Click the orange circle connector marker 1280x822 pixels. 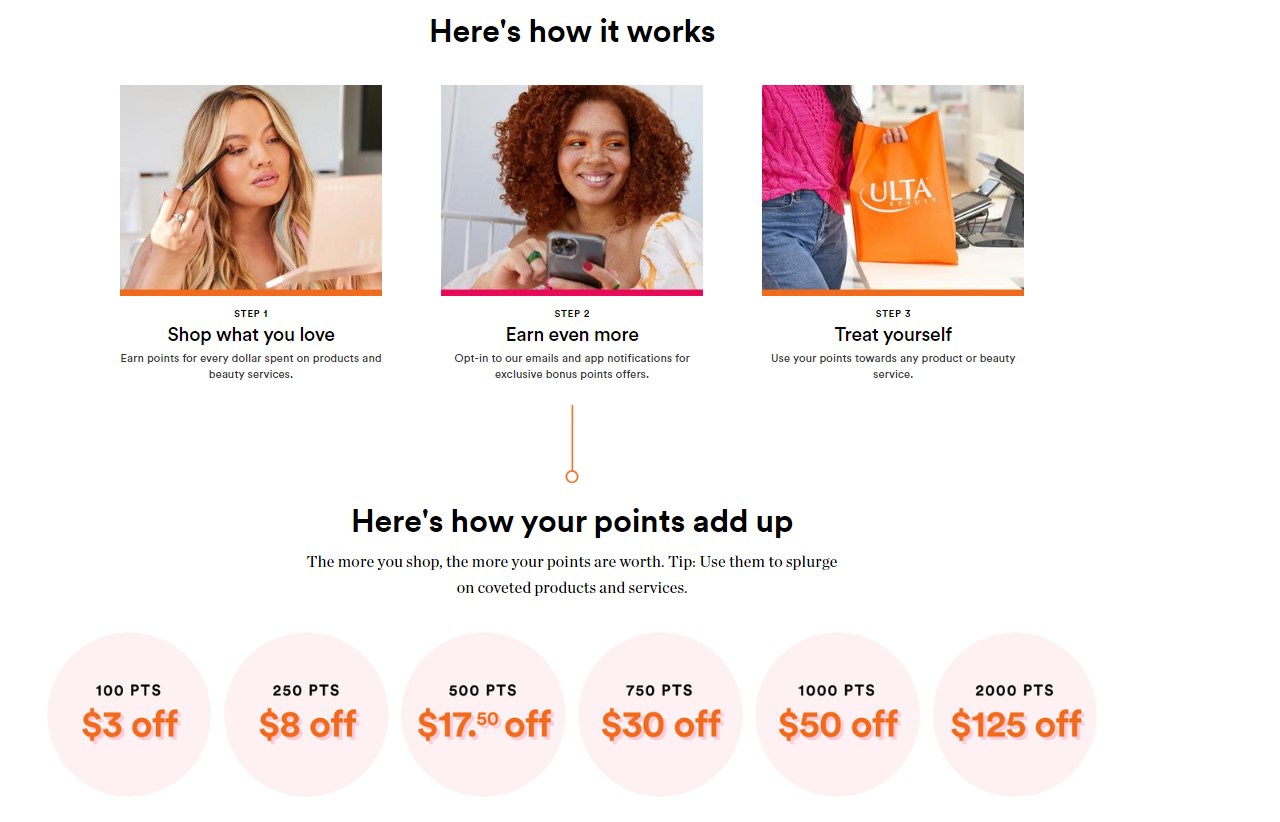(572, 476)
